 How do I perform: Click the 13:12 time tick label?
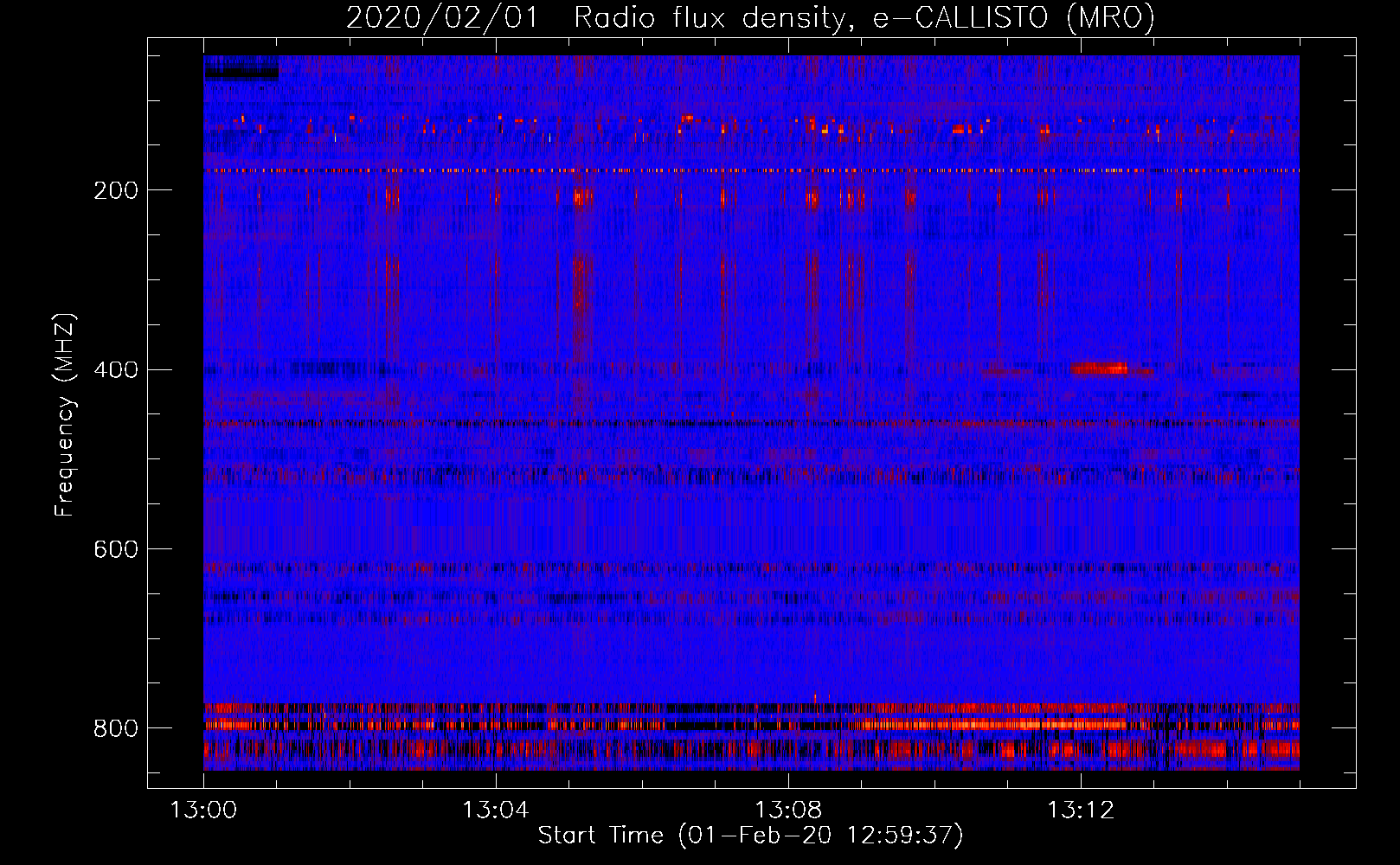(1080, 811)
